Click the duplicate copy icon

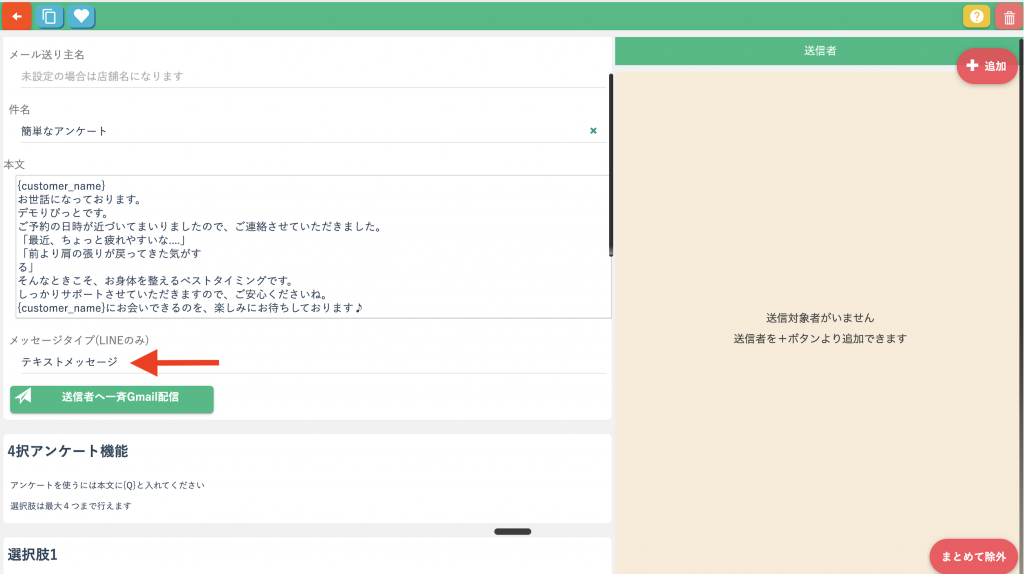point(48,16)
